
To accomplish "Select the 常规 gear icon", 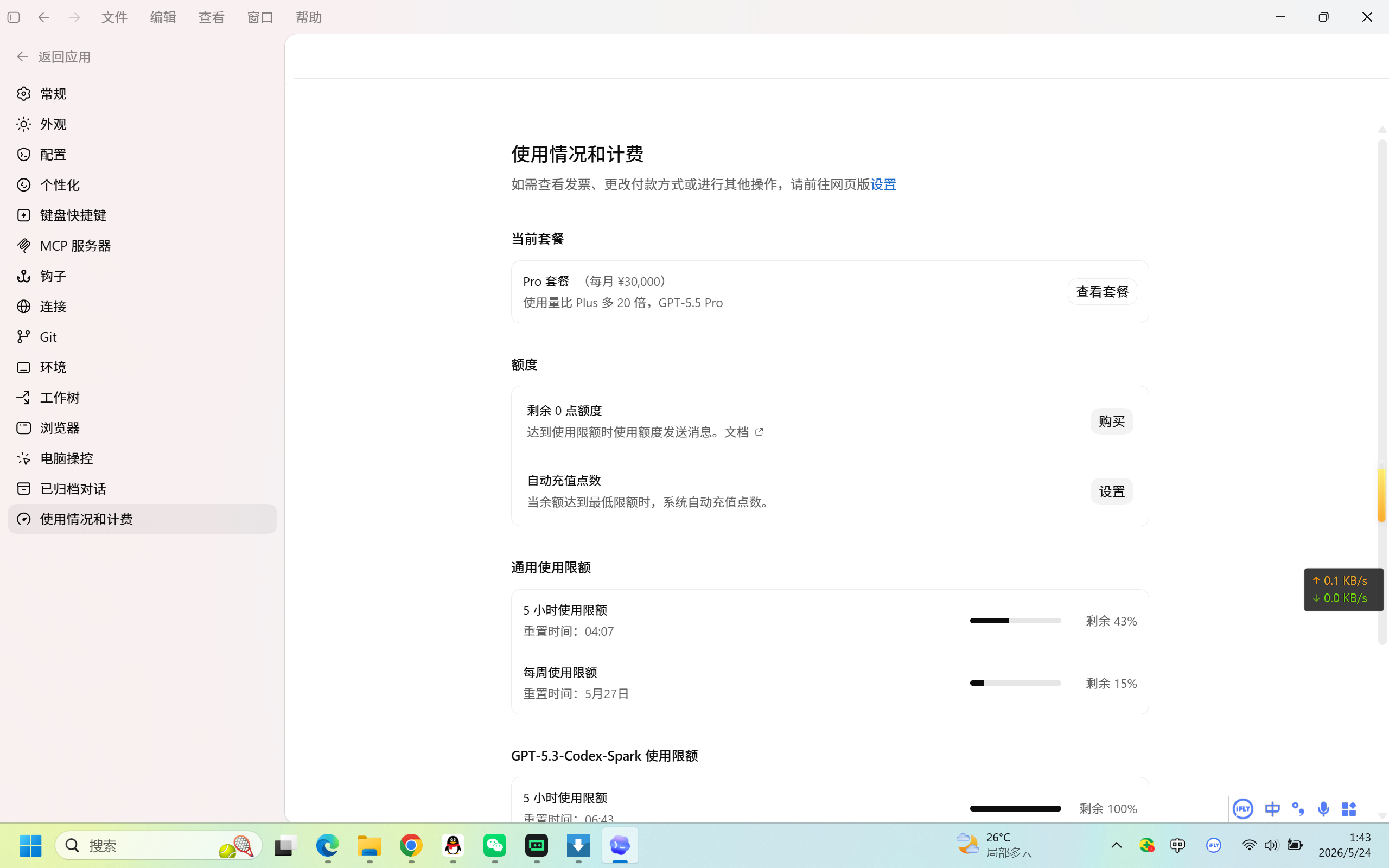I will [x=23, y=93].
